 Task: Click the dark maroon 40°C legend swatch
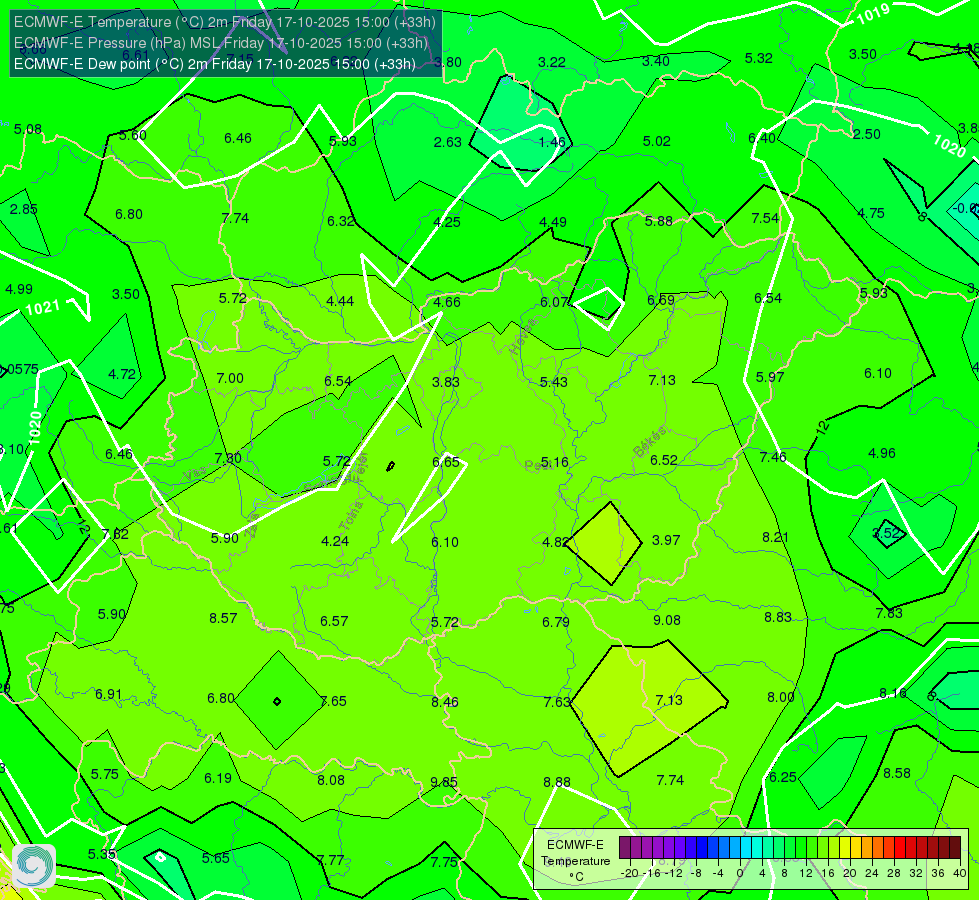click(955, 848)
